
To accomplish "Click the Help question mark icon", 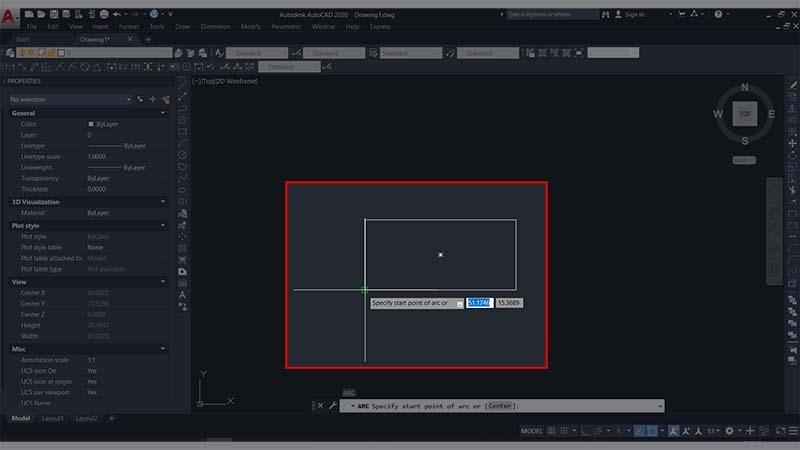I will point(718,14).
